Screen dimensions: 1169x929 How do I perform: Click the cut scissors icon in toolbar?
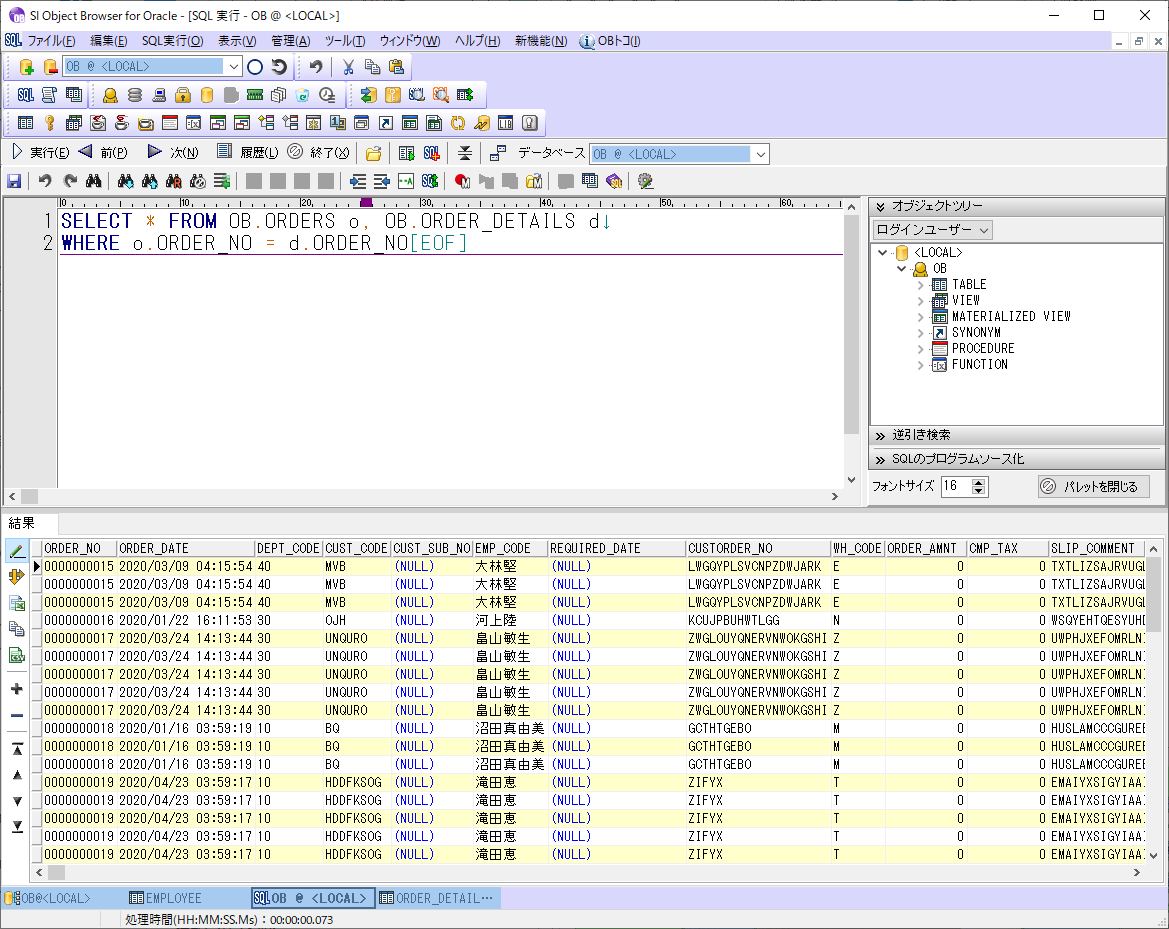[x=348, y=67]
